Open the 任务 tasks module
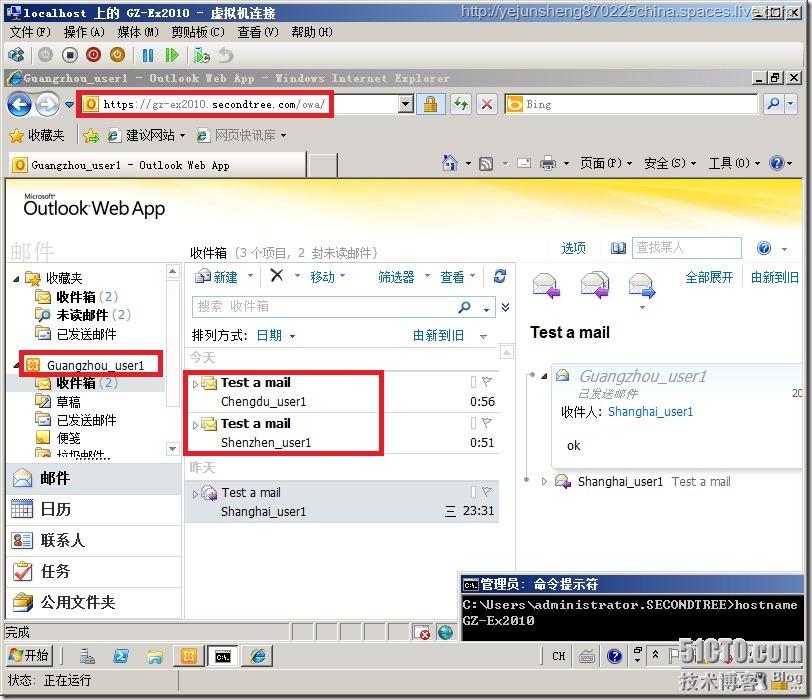The height and width of the screenshot is (700, 812). click(94, 572)
